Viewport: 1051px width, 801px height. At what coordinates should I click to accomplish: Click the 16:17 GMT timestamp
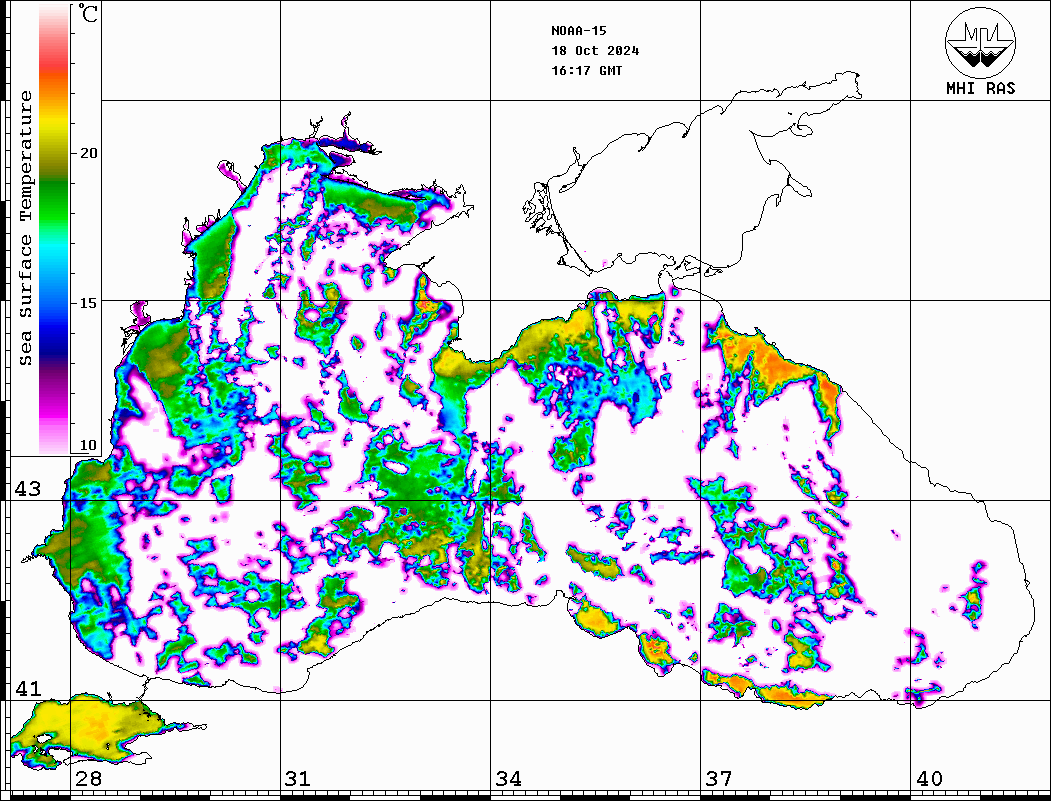pyautogui.click(x=586, y=71)
